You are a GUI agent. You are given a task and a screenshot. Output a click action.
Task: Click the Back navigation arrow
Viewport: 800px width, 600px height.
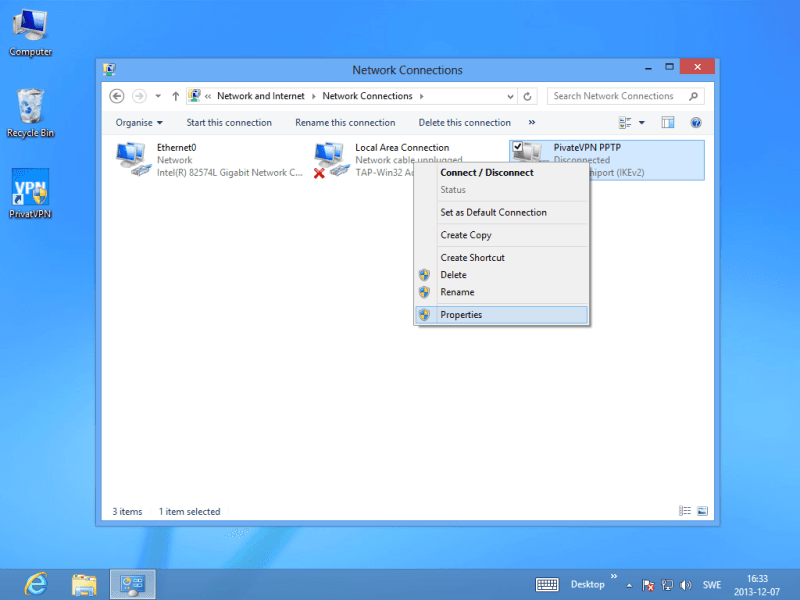click(x=117, y=96)
